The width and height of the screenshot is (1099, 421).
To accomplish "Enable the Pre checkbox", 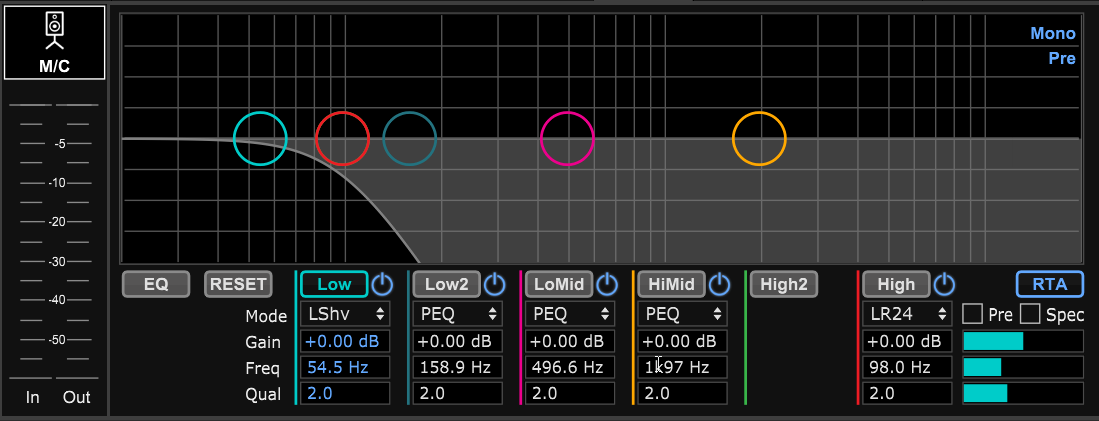I will tap(972, 314).
